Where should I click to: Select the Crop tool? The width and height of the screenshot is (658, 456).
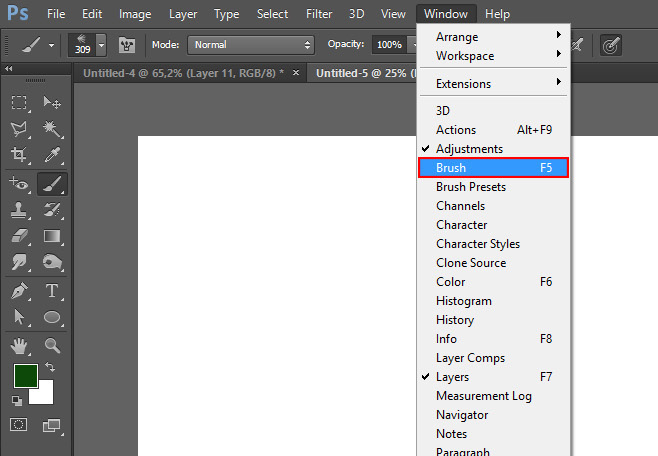19,156
